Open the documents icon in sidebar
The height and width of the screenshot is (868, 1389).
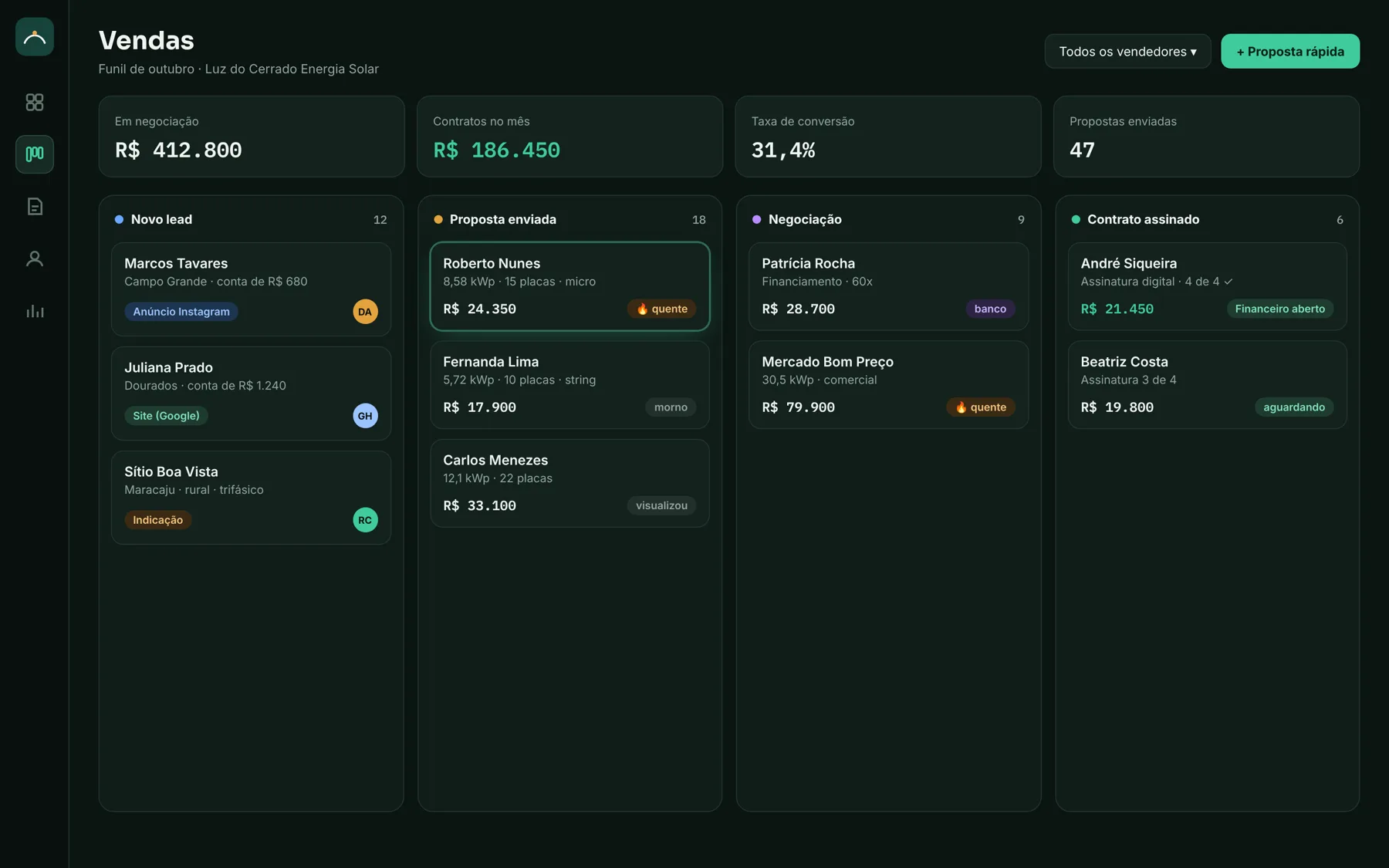point(35,206)
